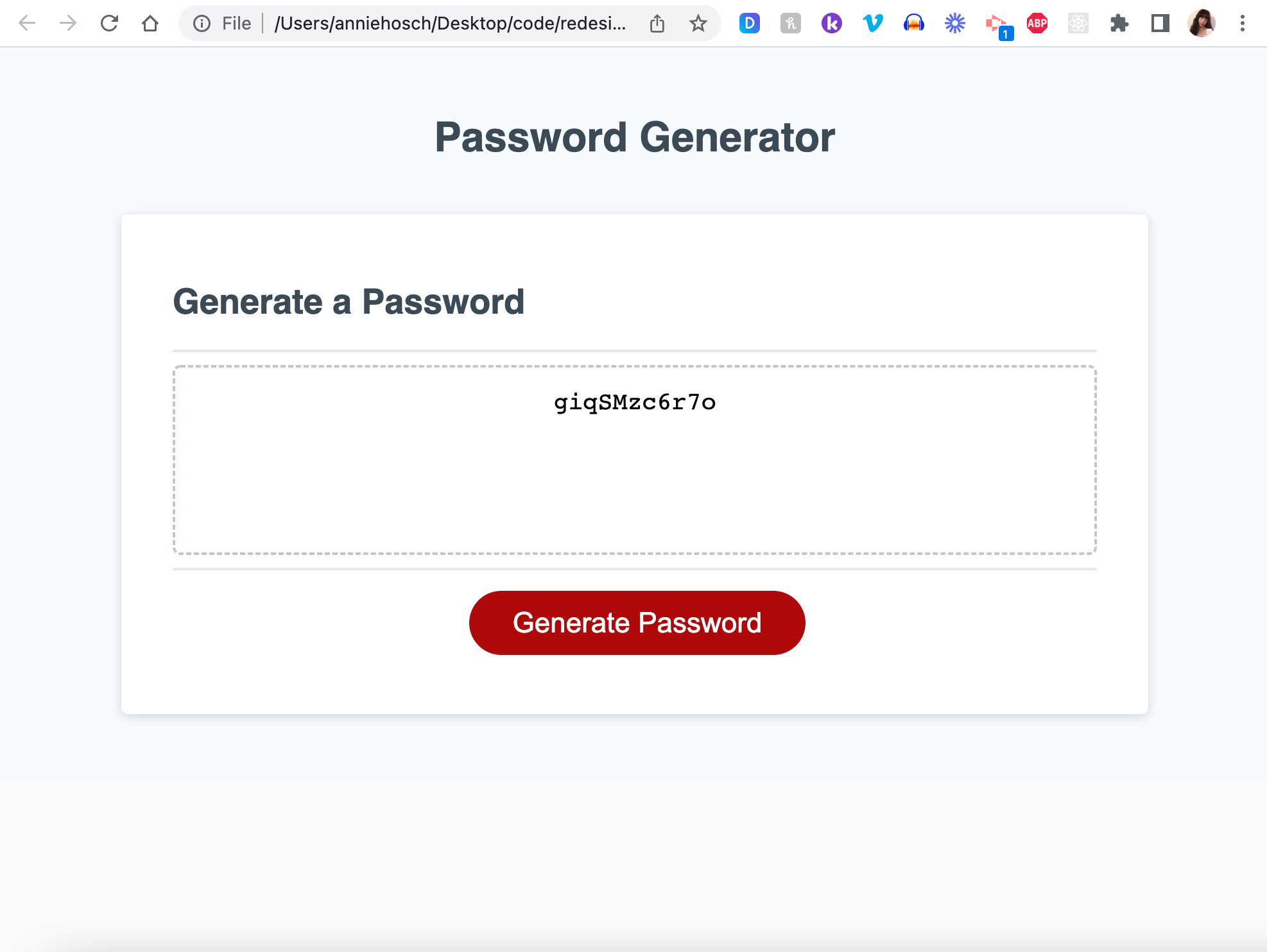This screenshot has height=952, width=1267.
Task: Select the generated password text giqSMzc6r7o
Action: coord(635,403)
